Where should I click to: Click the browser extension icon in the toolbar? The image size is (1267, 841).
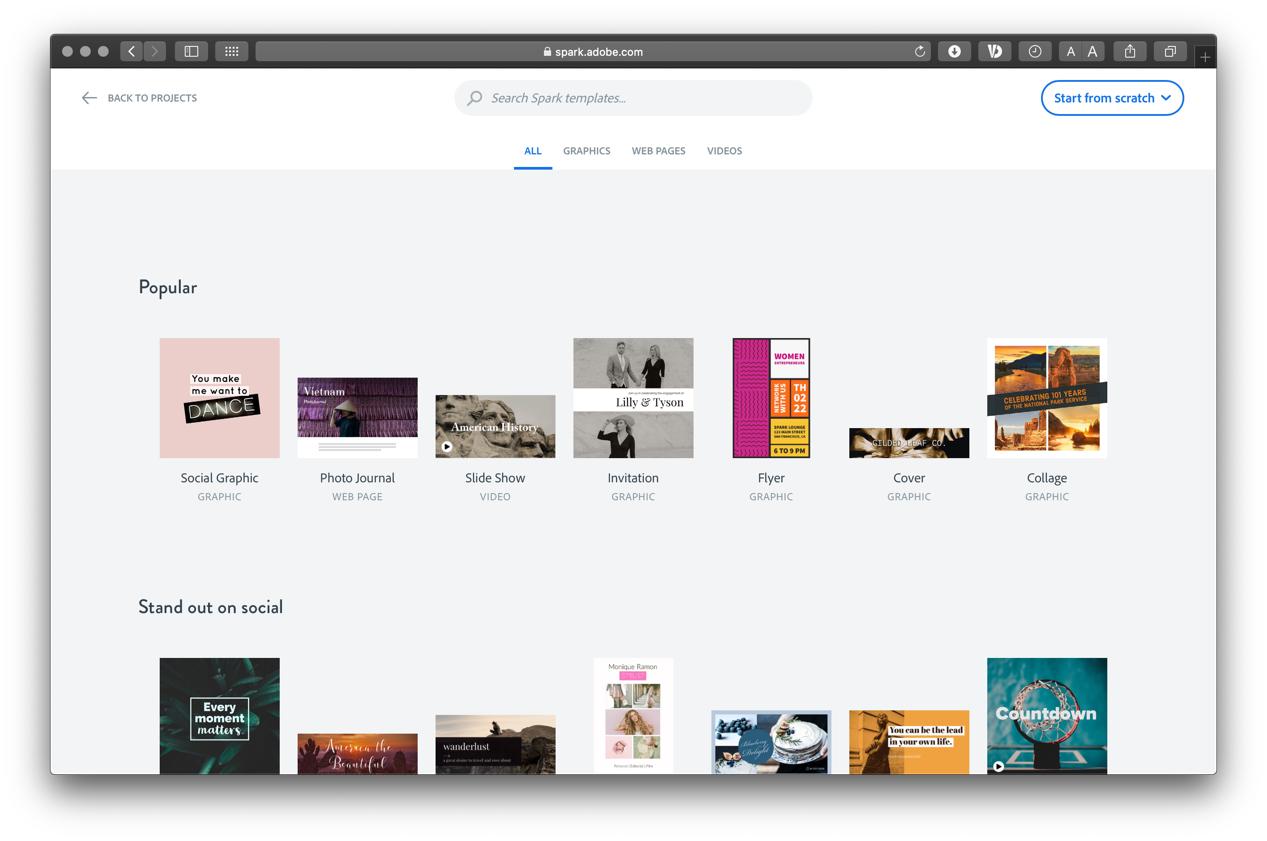pyautogui.click(x=994, y=51)
